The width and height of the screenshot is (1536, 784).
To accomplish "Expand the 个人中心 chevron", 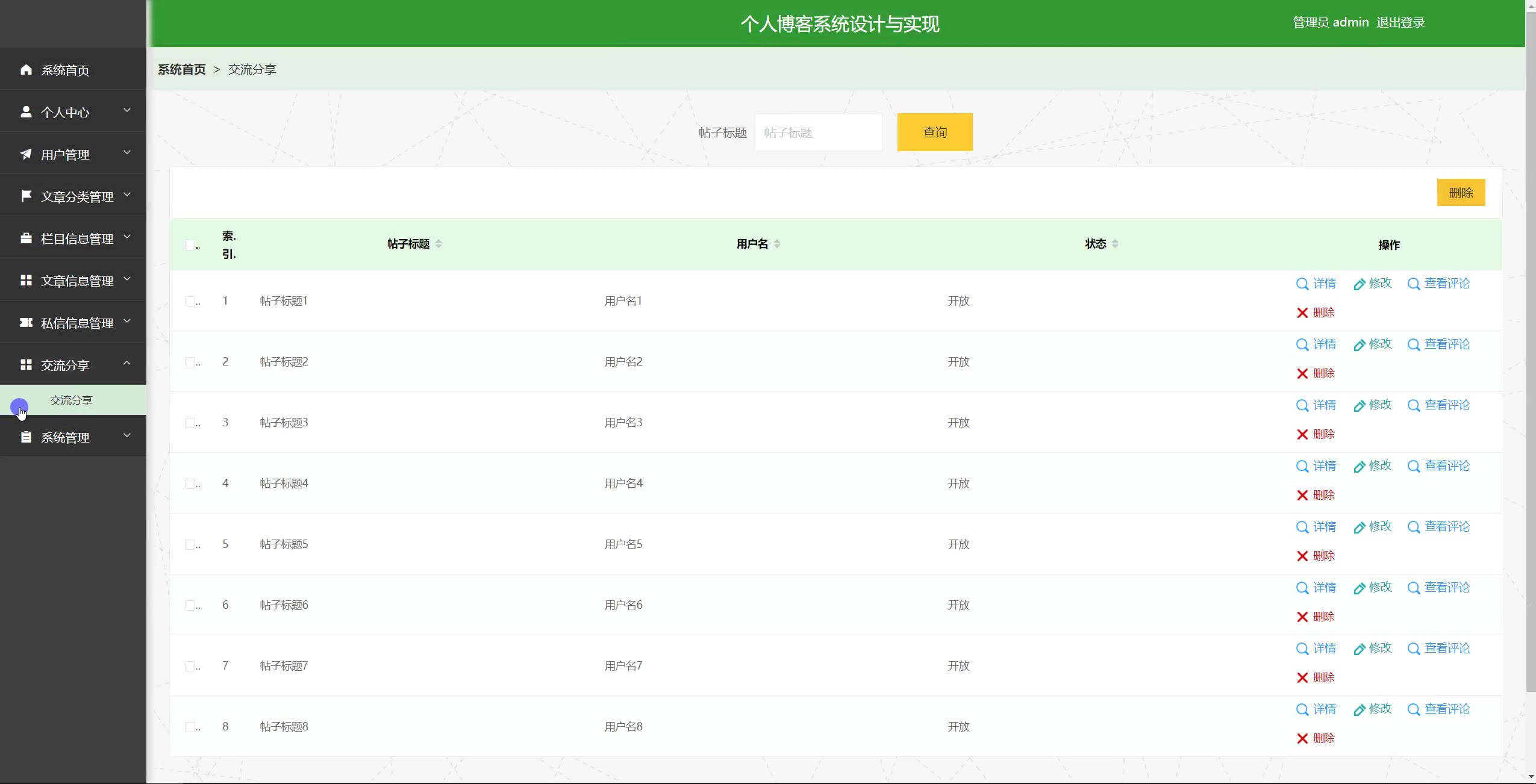I will pyautogui.click(x=127, y=110).
